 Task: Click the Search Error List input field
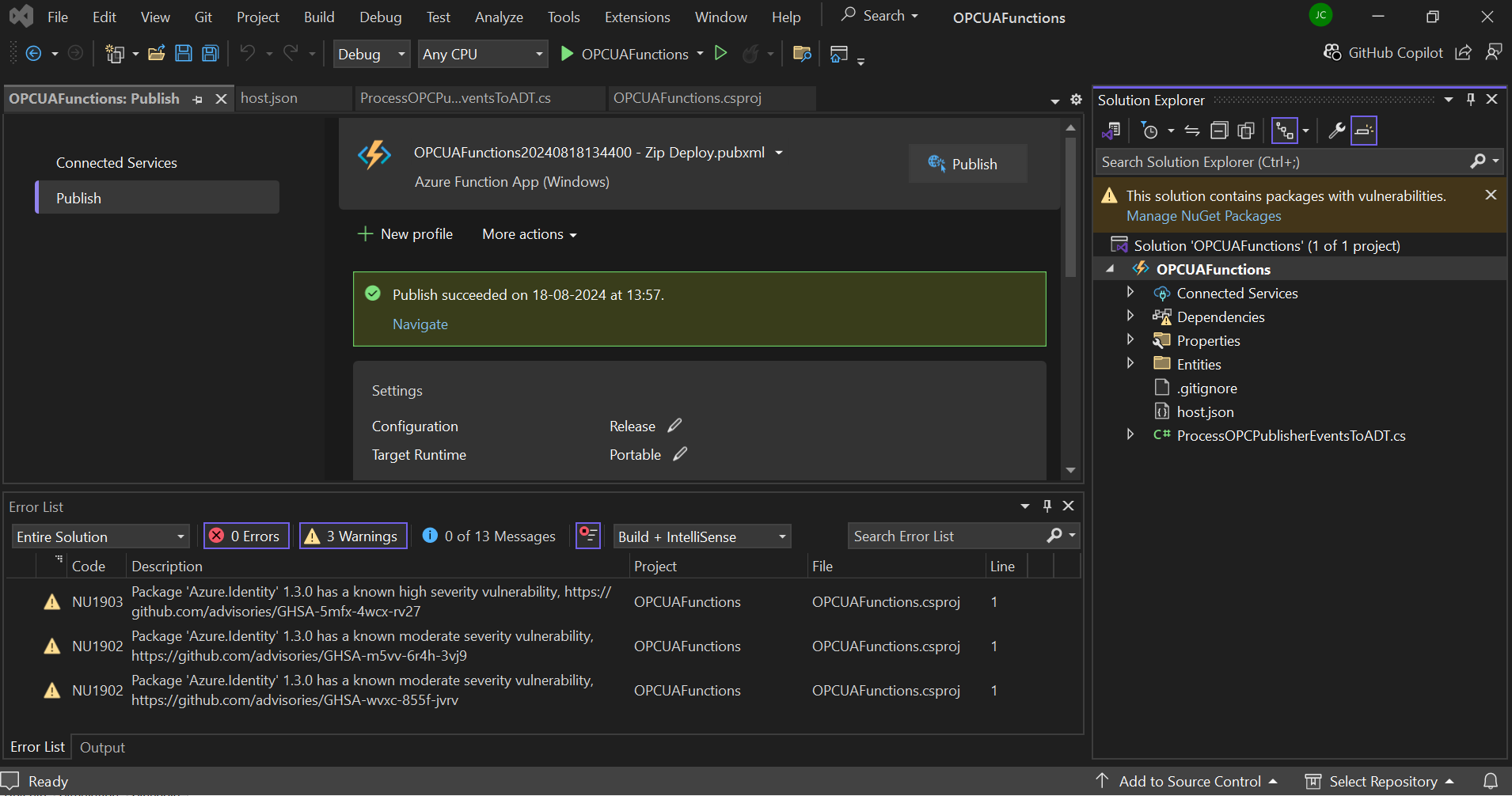pos(947,536)
